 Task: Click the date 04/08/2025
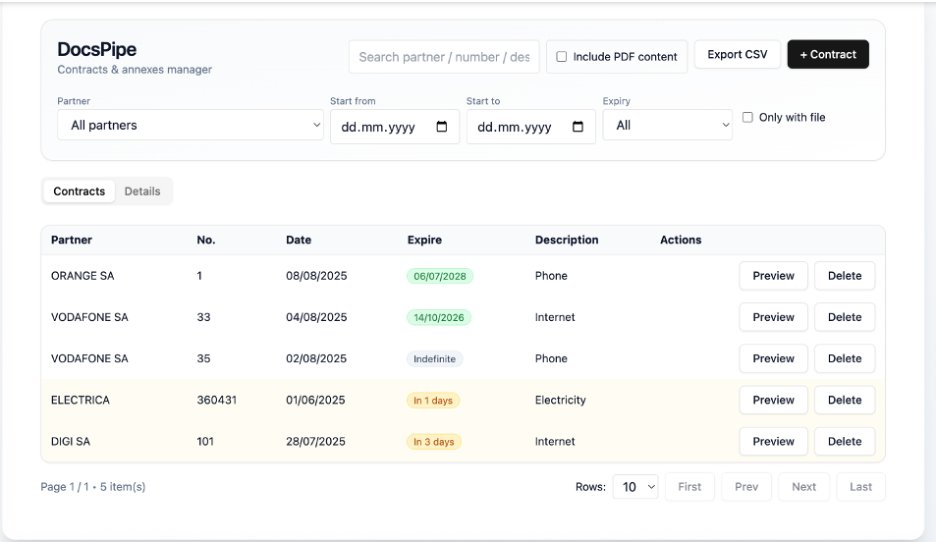click(x=316, y=317)
